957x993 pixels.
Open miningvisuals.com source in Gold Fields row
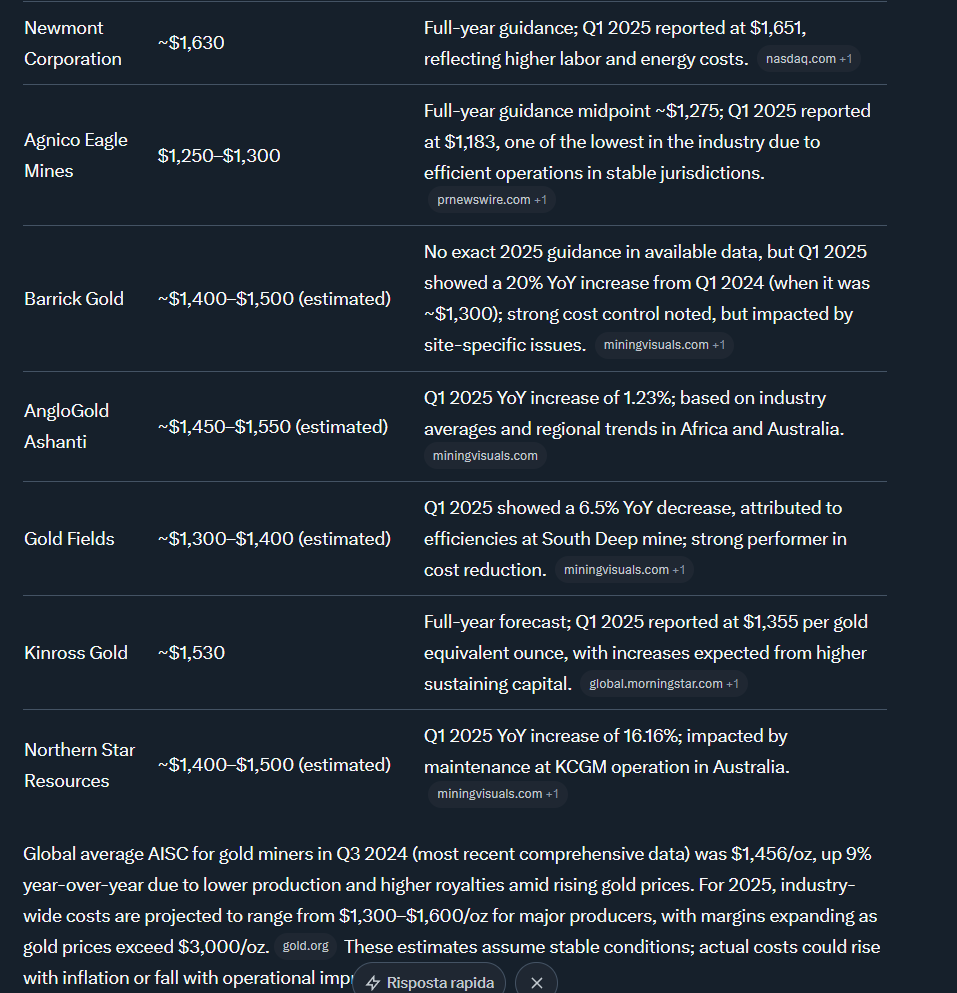625,570
